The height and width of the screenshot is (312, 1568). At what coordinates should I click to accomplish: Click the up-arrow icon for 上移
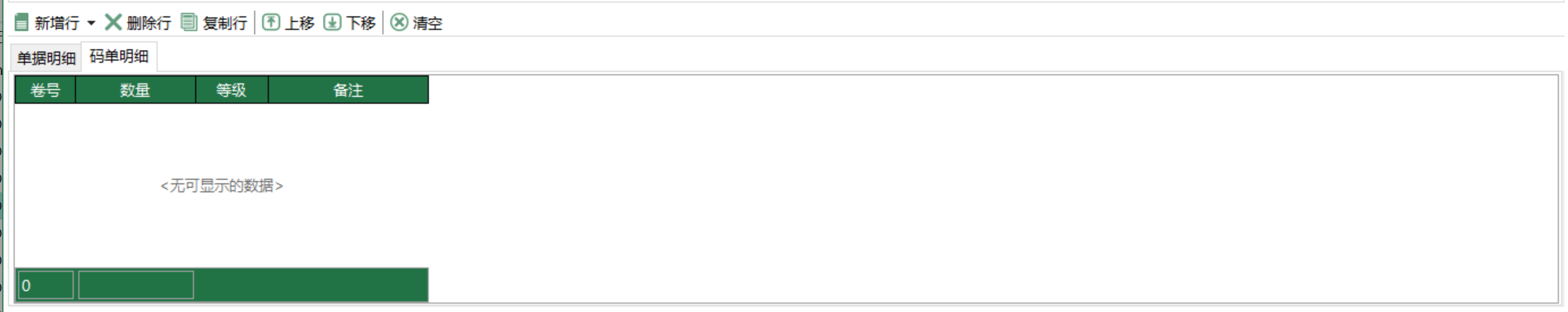point(271,22)
